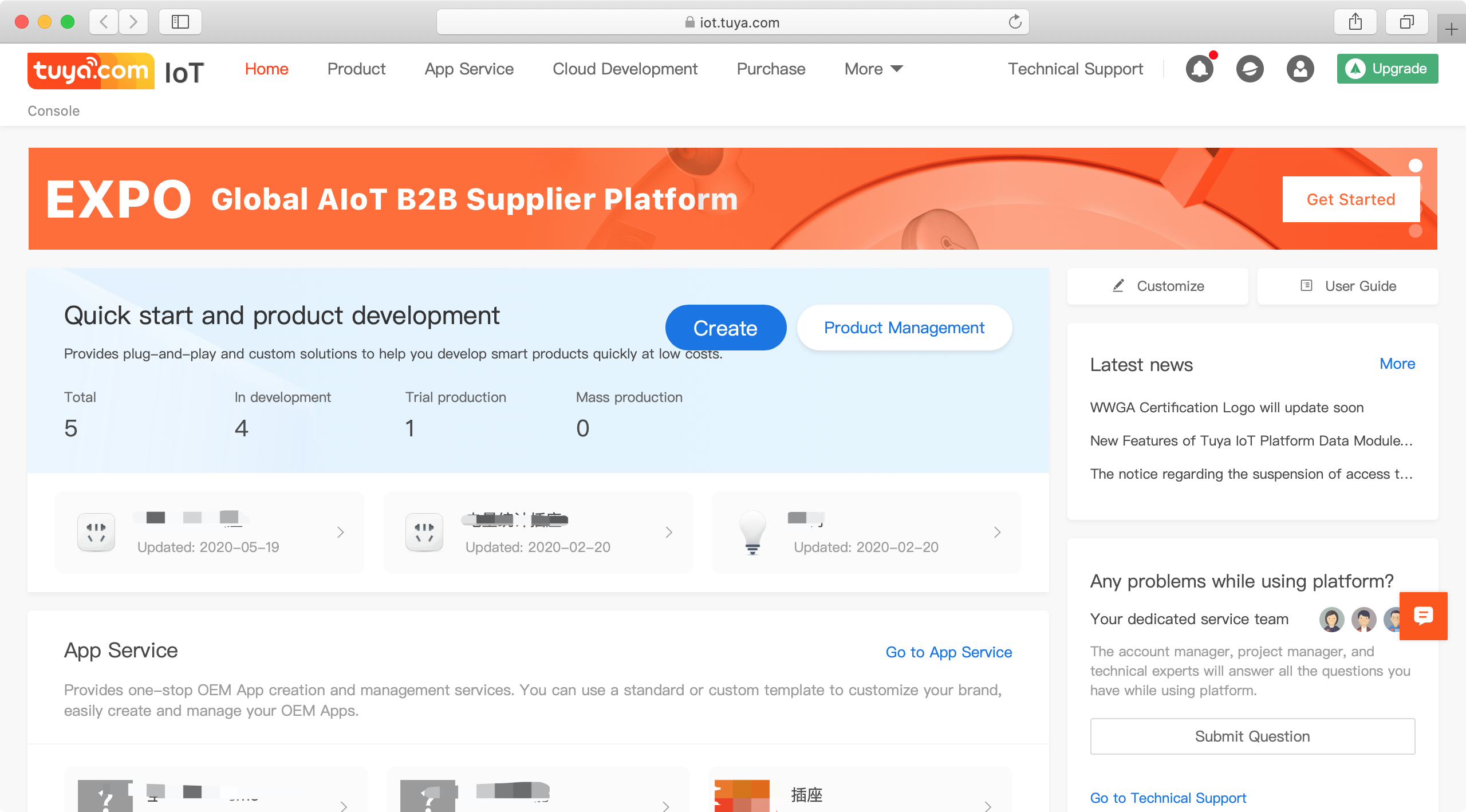The width and height of the screenshot is (1466, 812).
Task: Open the user account avatar icon
Action: pyautogui.click(x=1300, y=69)
